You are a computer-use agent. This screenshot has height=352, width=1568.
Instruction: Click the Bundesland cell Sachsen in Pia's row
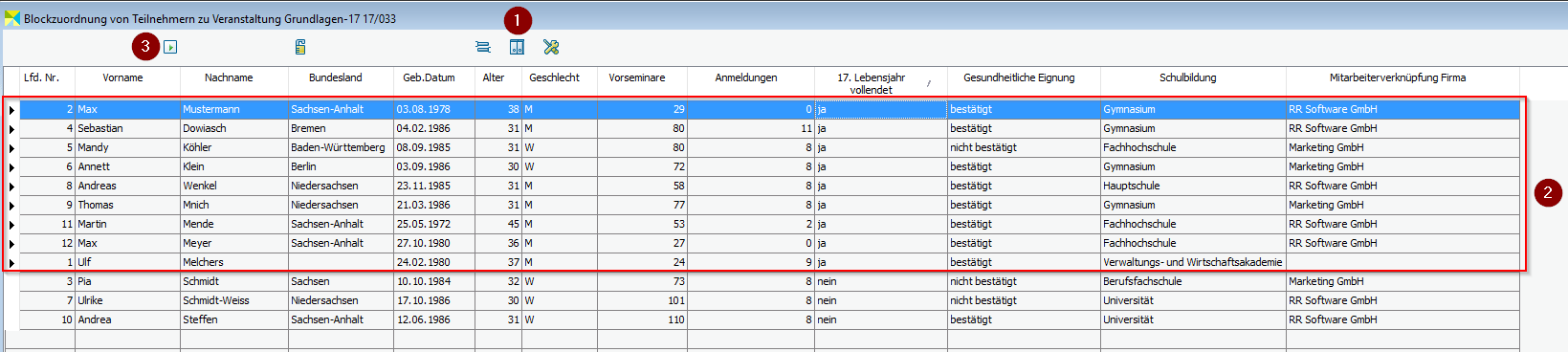[x=341, y=281]
